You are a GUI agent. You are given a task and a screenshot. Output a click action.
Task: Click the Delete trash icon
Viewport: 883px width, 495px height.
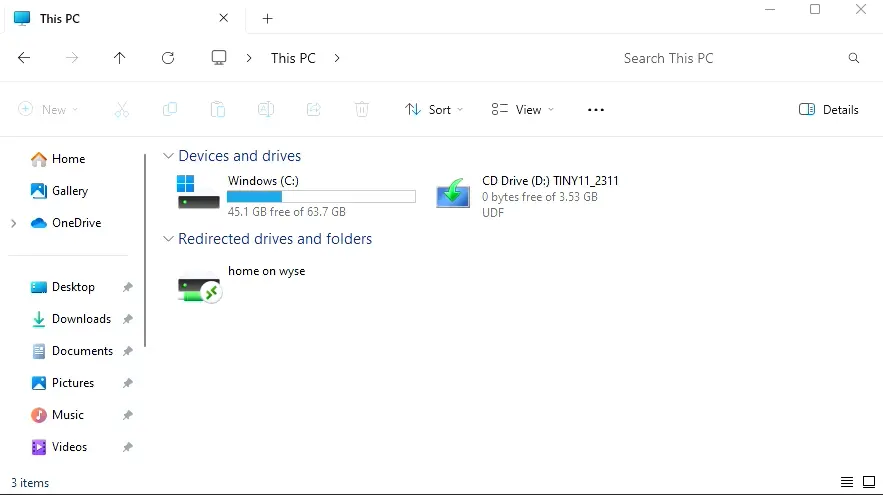point(362,110)
